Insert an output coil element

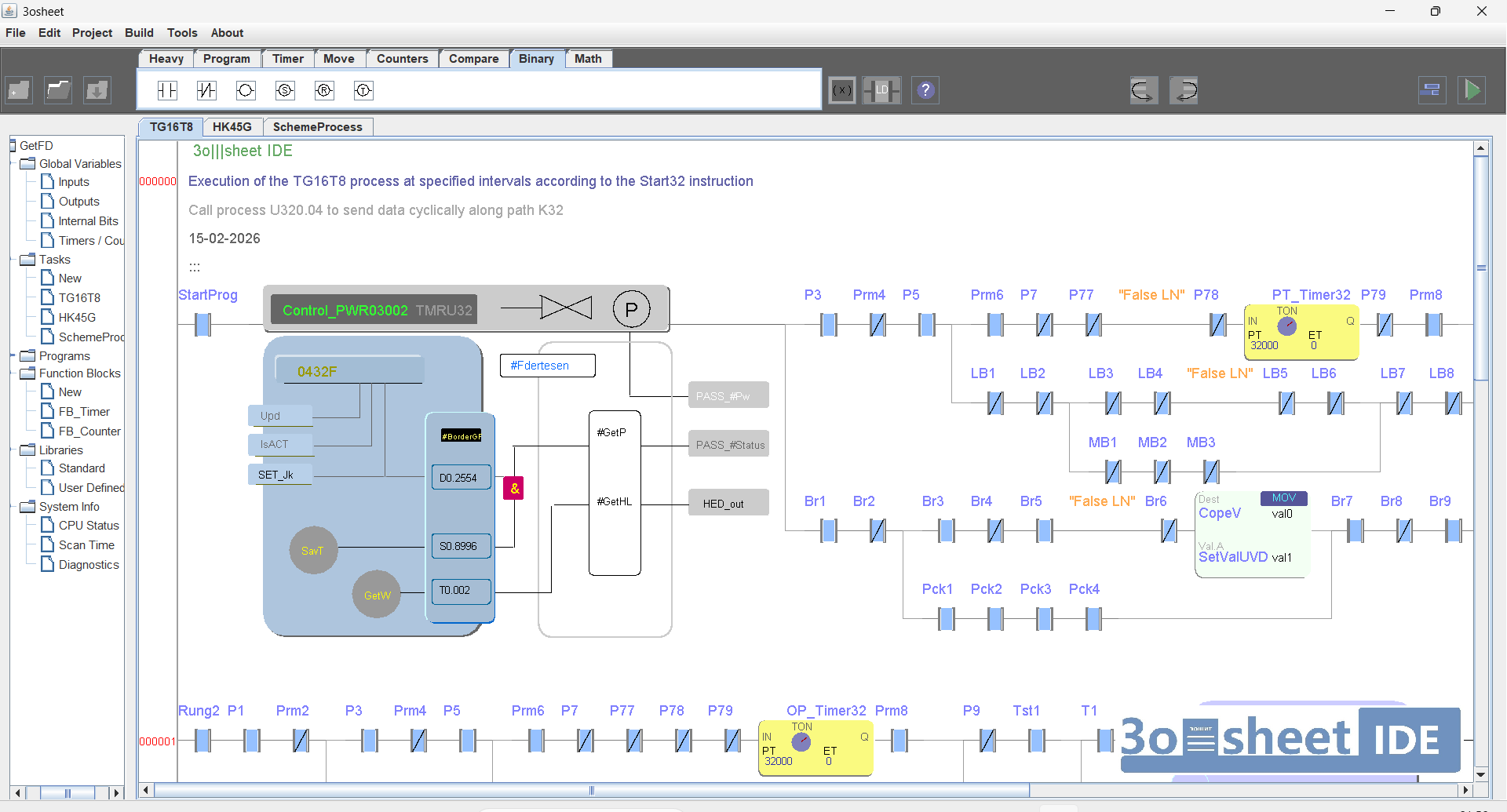(x=246, y=90)
